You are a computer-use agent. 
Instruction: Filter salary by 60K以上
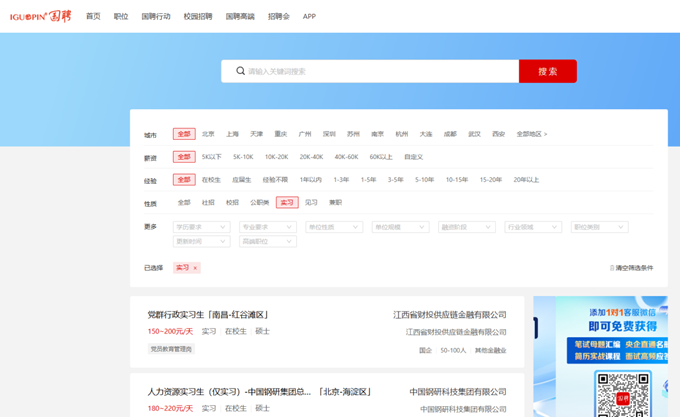381,157
